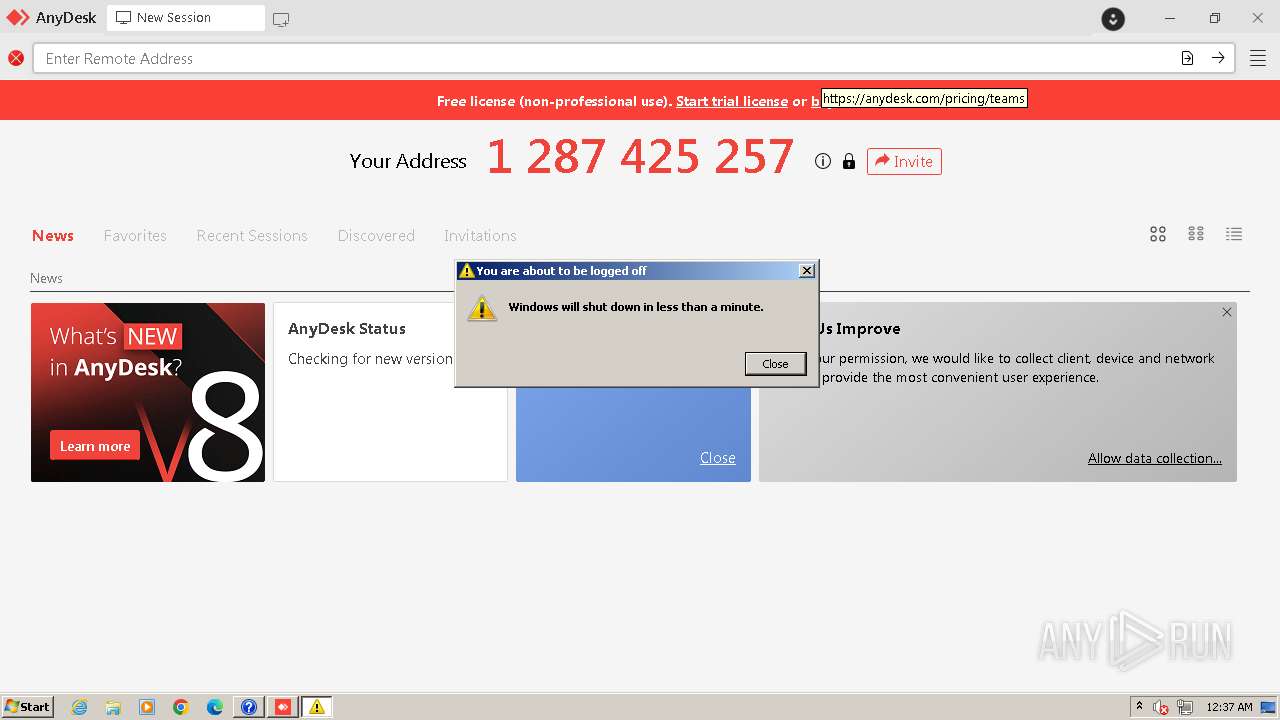Open the media player taskbar icon
Viewport: 1280px width, 720px height.
(147, 707)
